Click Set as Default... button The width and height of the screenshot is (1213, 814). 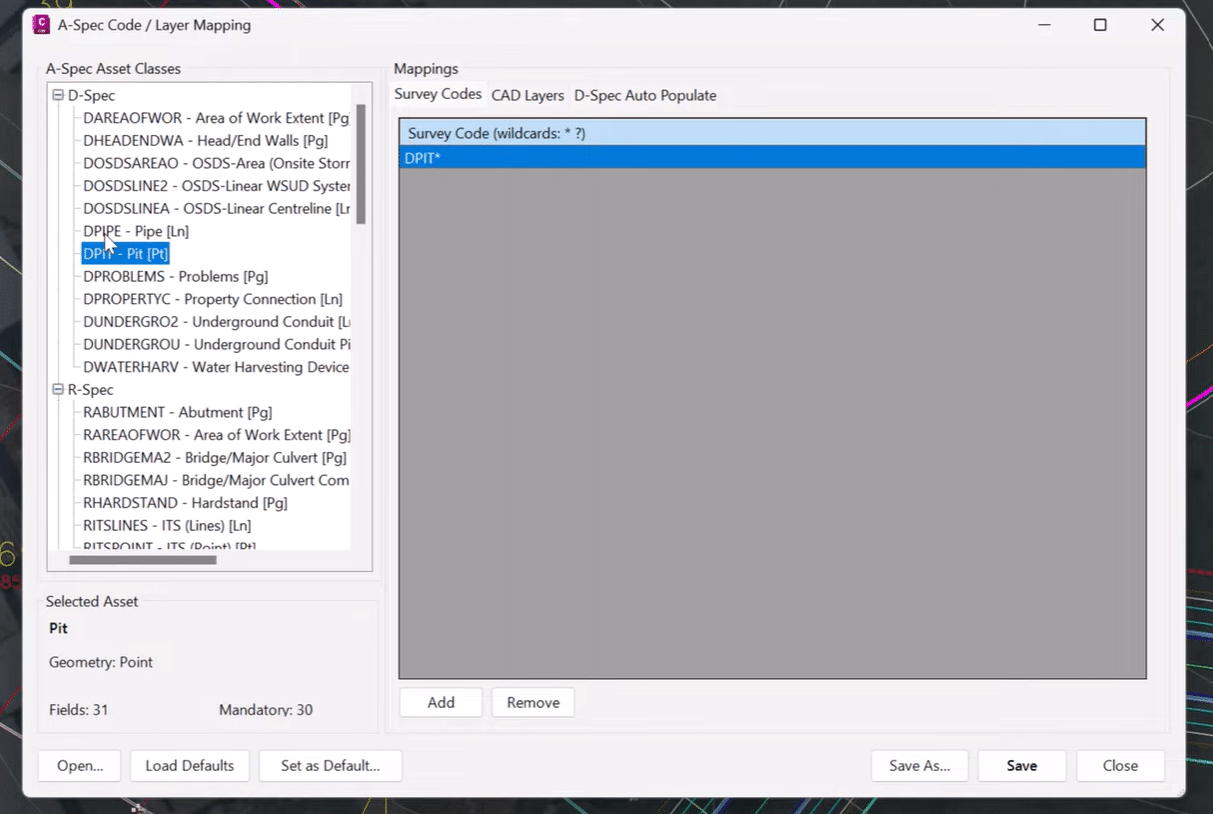[x=330, y=766]
